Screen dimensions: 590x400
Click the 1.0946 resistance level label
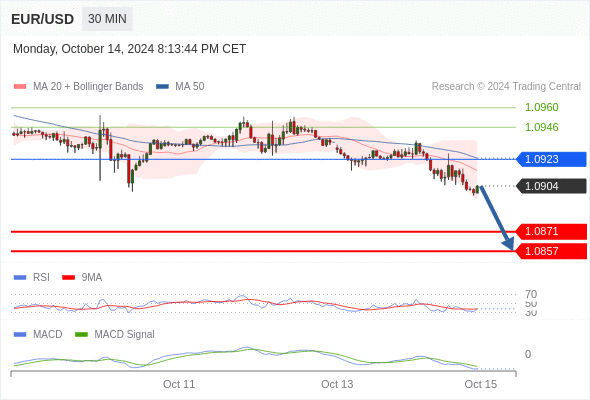pos(541,127)
